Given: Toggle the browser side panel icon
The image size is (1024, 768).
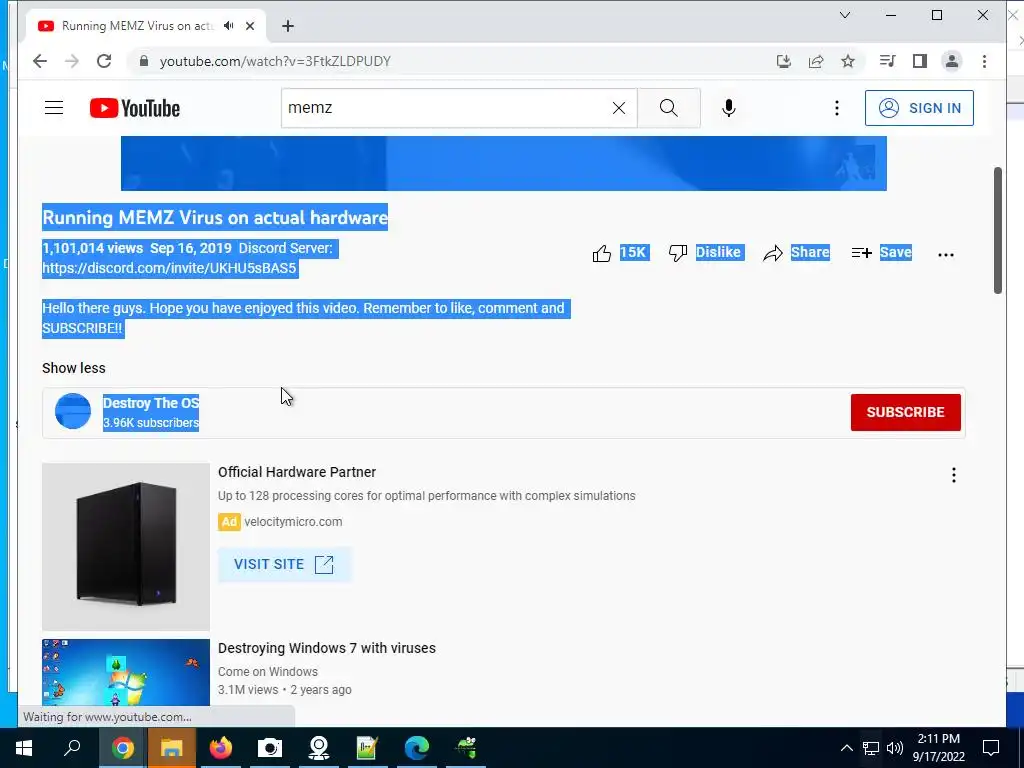Looking at the screenshot, I should pyautogui.click(x=920, y=61).
